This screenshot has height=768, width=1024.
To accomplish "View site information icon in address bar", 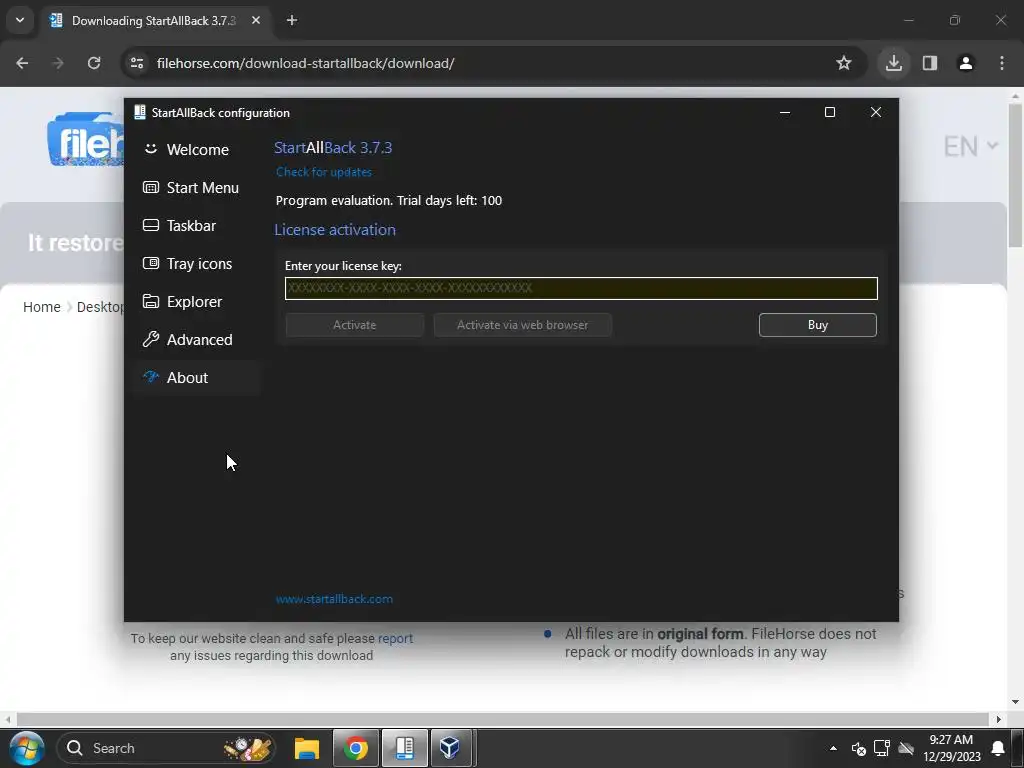I will [137, 63].
